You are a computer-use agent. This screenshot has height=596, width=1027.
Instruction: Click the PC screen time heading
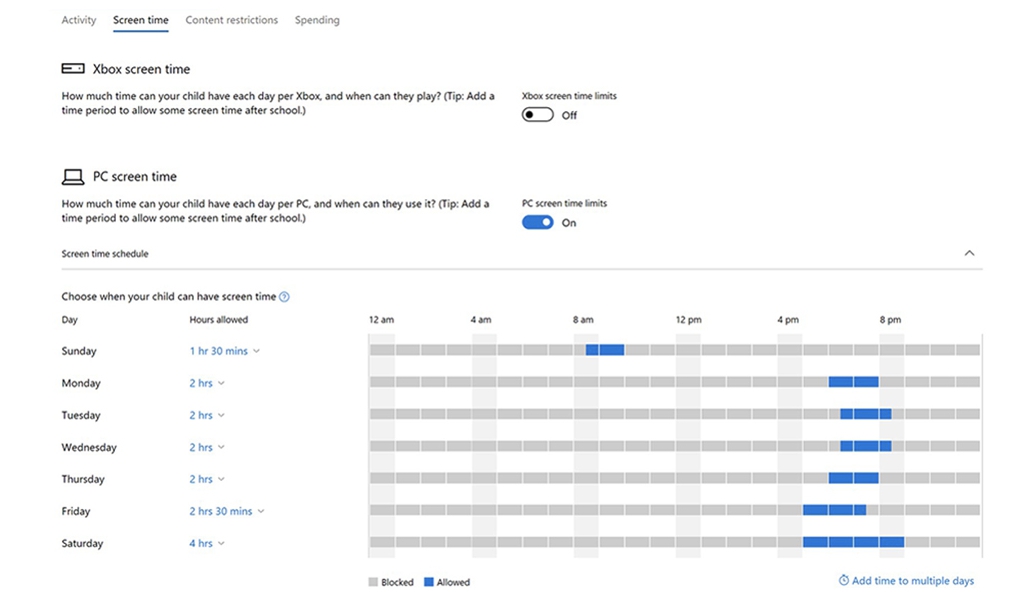tap(135, 176)
